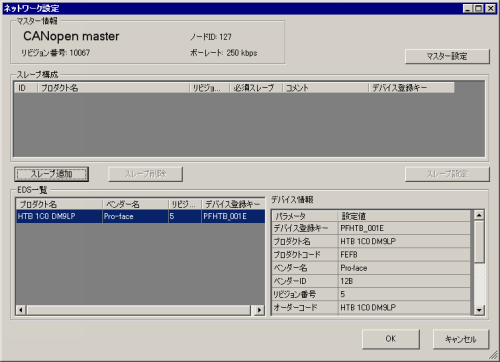Click Pro-face value in device info table
This screenshot has width=500, height=362.
404,268
